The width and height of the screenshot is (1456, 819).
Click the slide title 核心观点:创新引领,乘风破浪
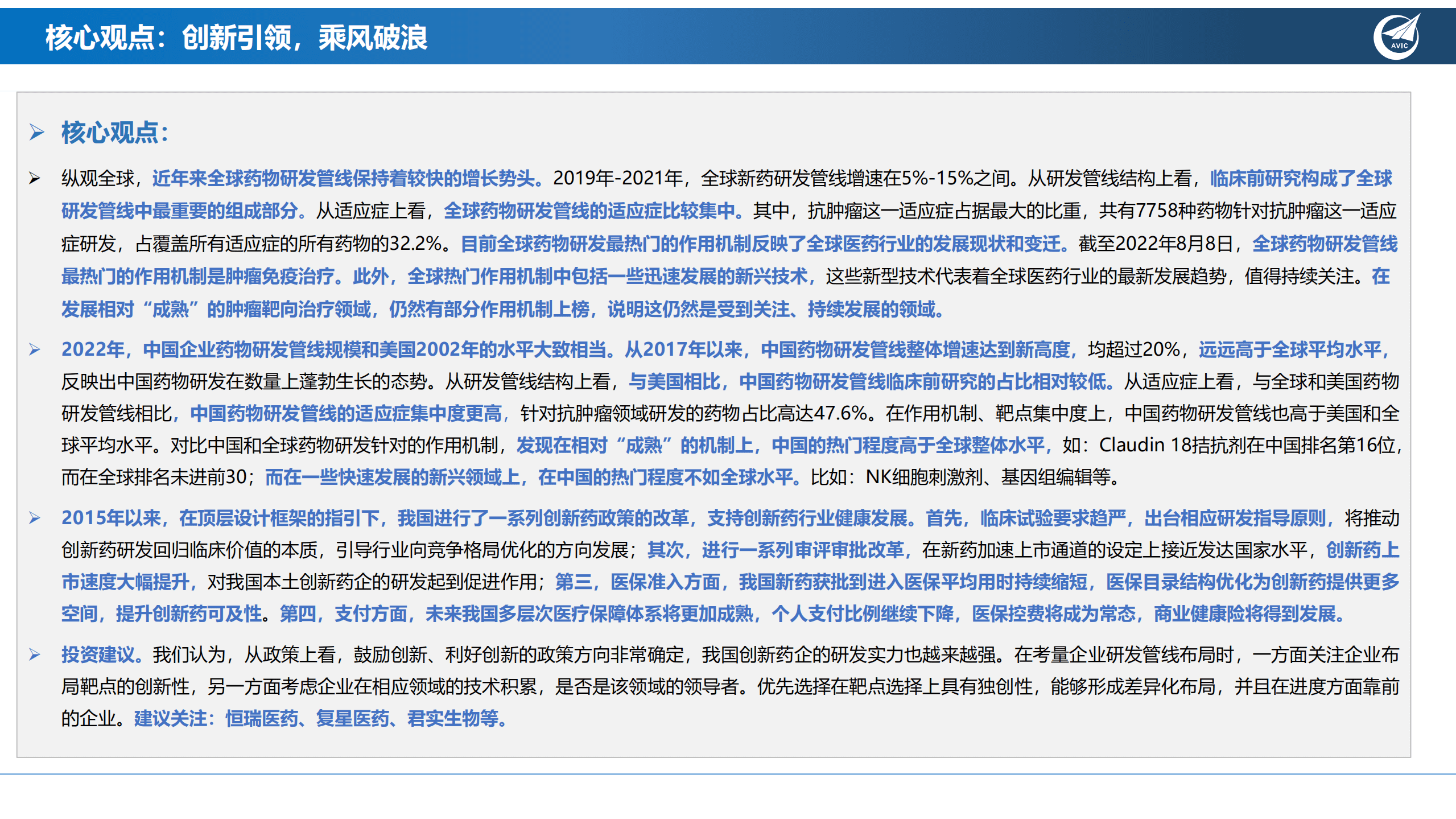tap(236, 38)
